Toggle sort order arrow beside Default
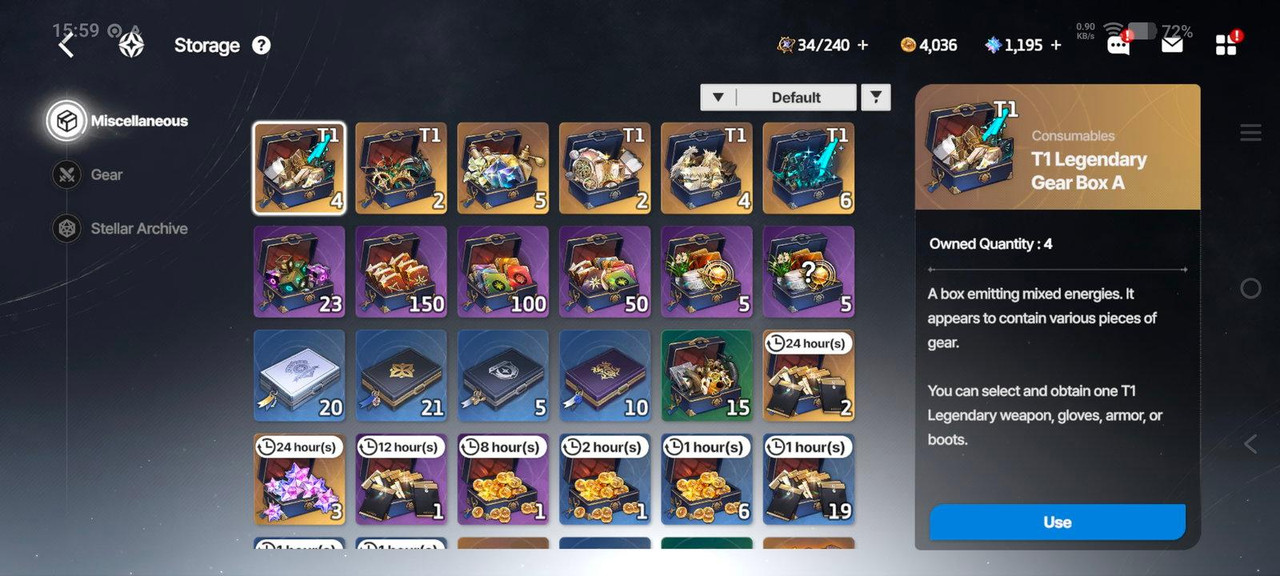1280x576 pixels. point(718,97)
